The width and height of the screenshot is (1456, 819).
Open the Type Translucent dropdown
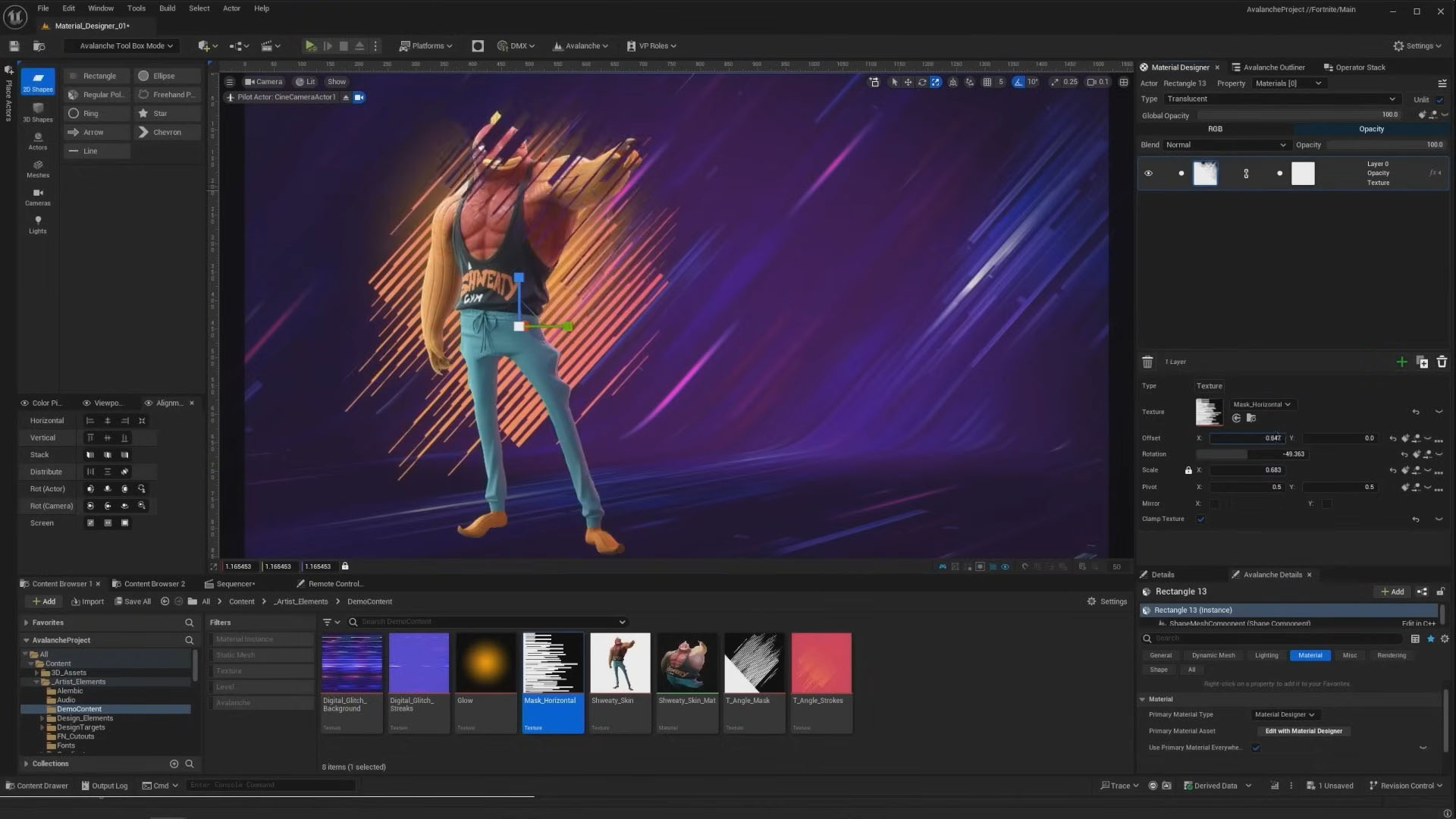pyautogui.click(x=1280, y=99)
